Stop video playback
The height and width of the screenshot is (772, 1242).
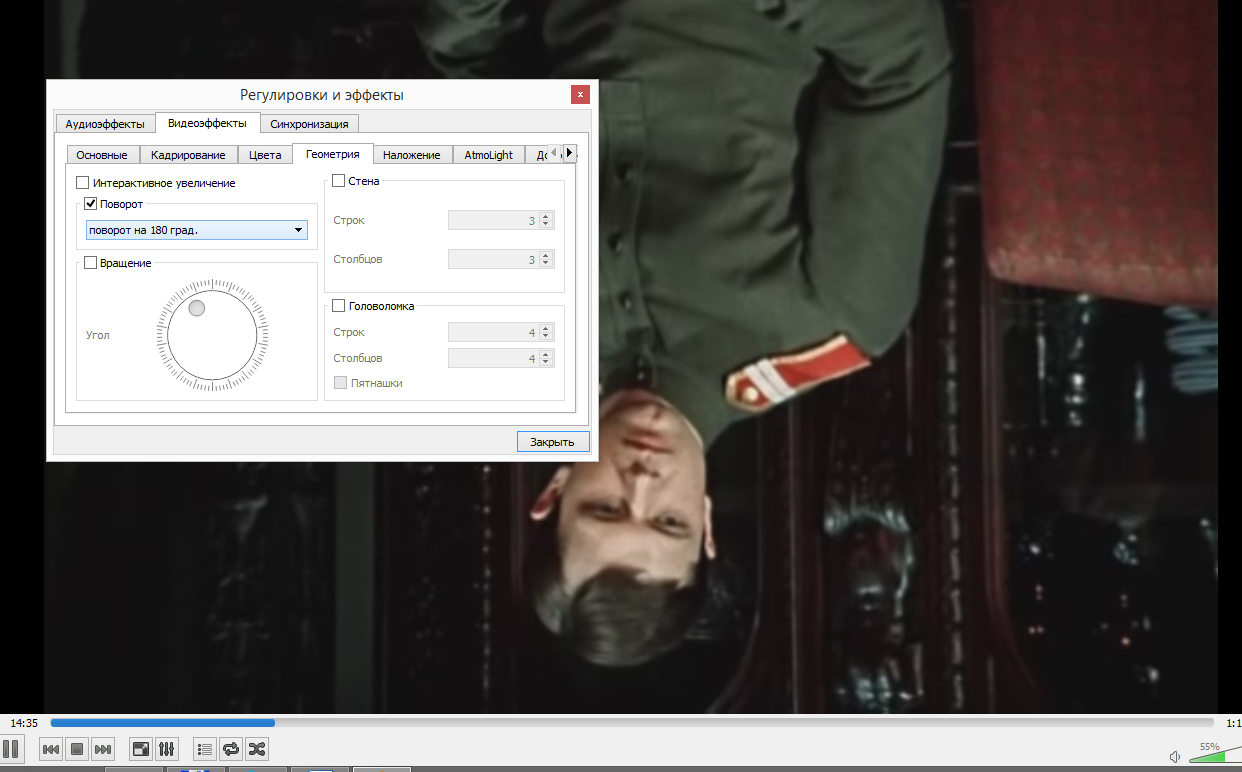coord(77,749)
